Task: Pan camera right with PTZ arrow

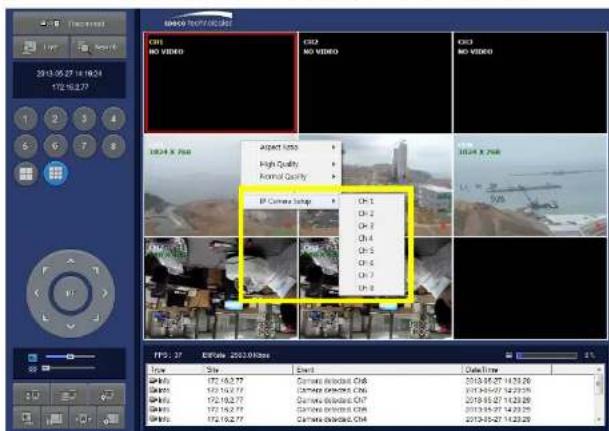Action: 104,293
